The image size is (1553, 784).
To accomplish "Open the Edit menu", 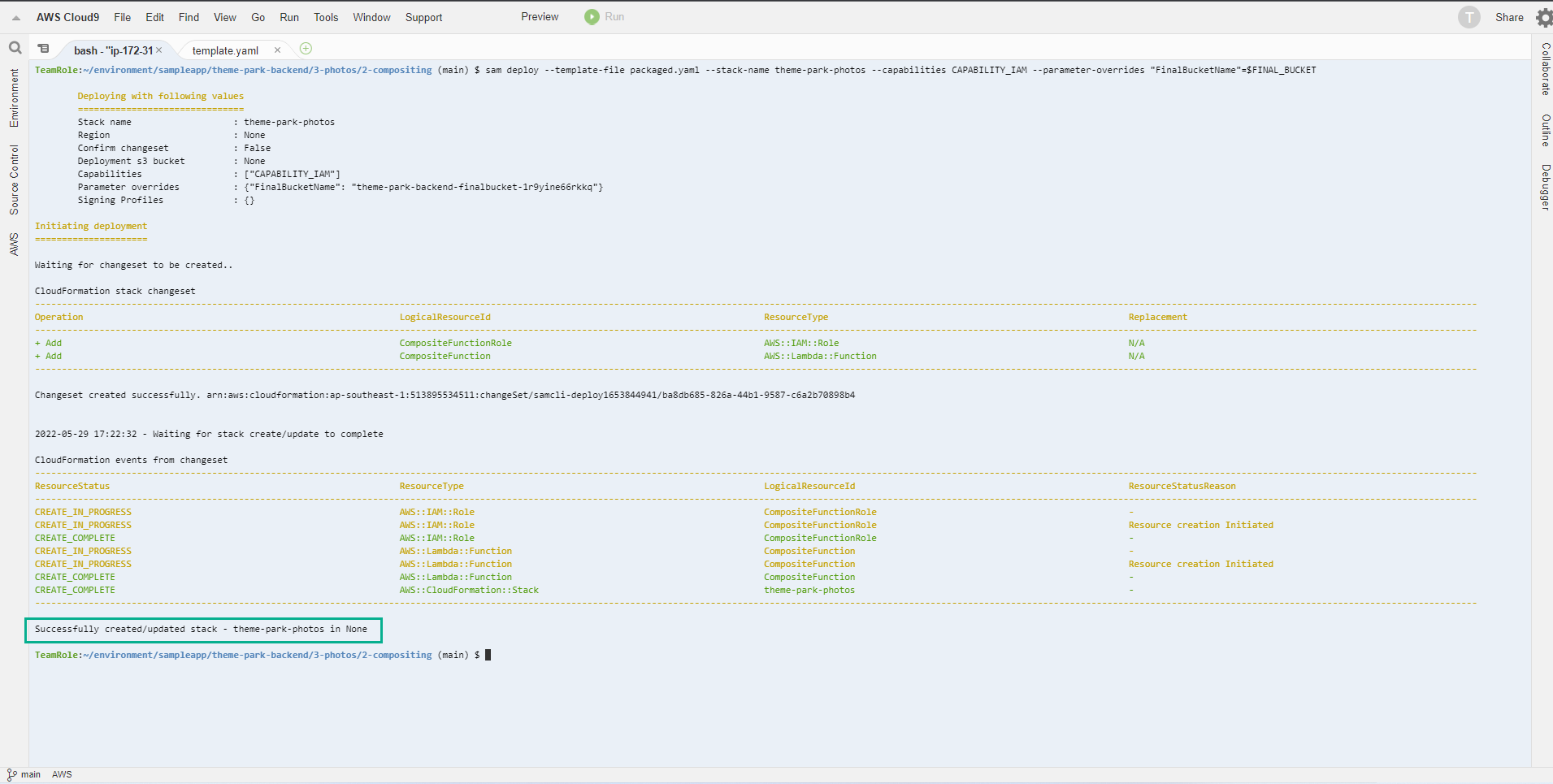I will 154,17.
